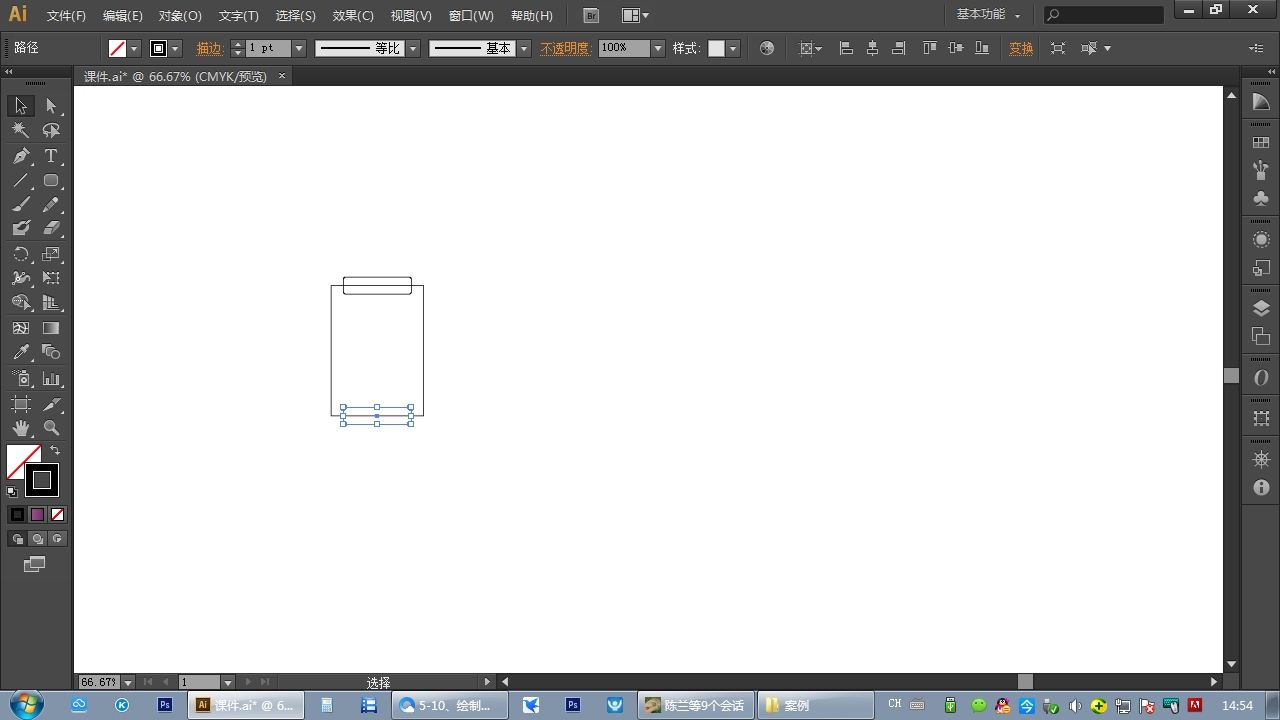Select the Magic Wand tool
1280x720 pixels.
21,130
